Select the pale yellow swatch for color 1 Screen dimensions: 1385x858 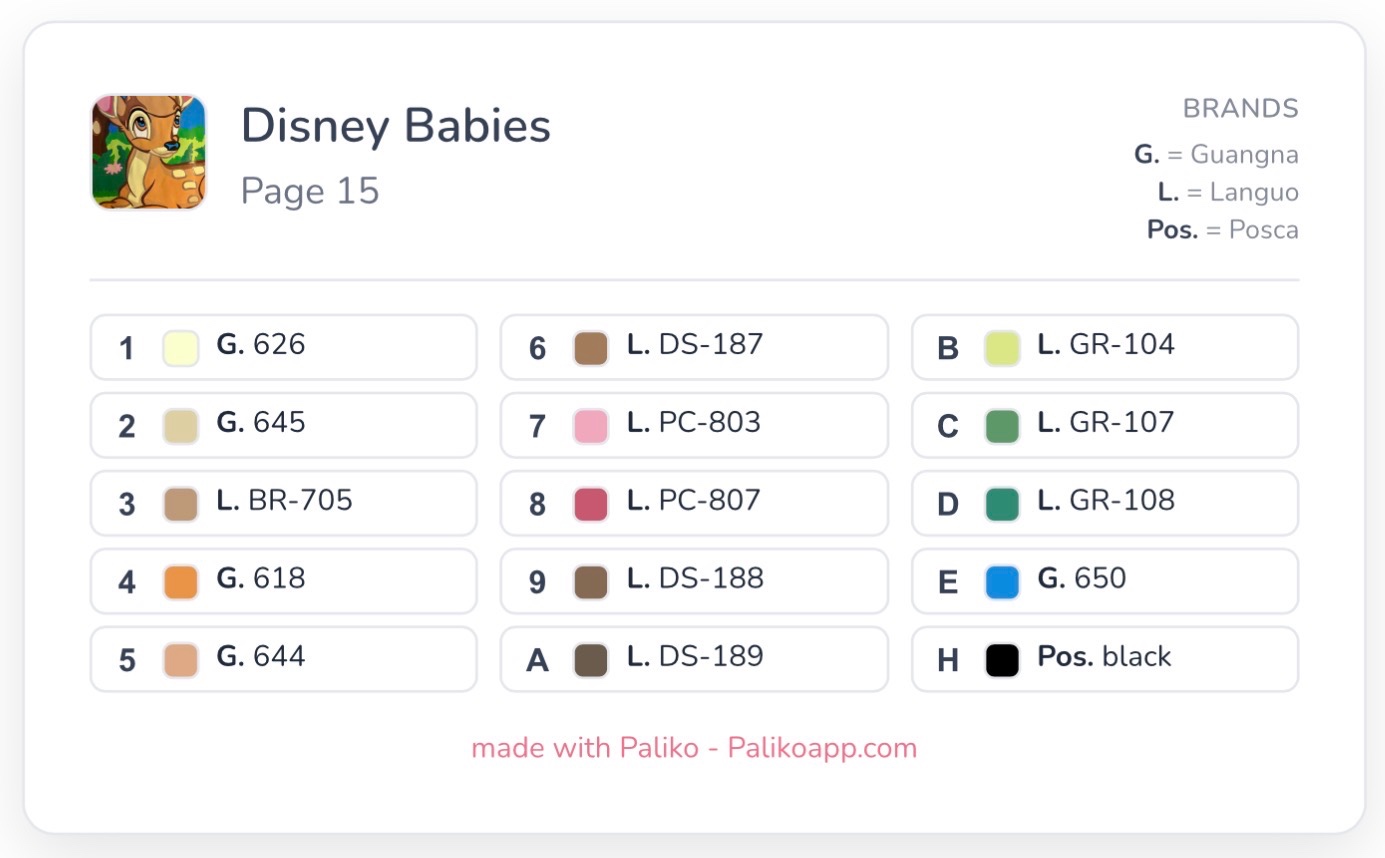pos(181,348)
